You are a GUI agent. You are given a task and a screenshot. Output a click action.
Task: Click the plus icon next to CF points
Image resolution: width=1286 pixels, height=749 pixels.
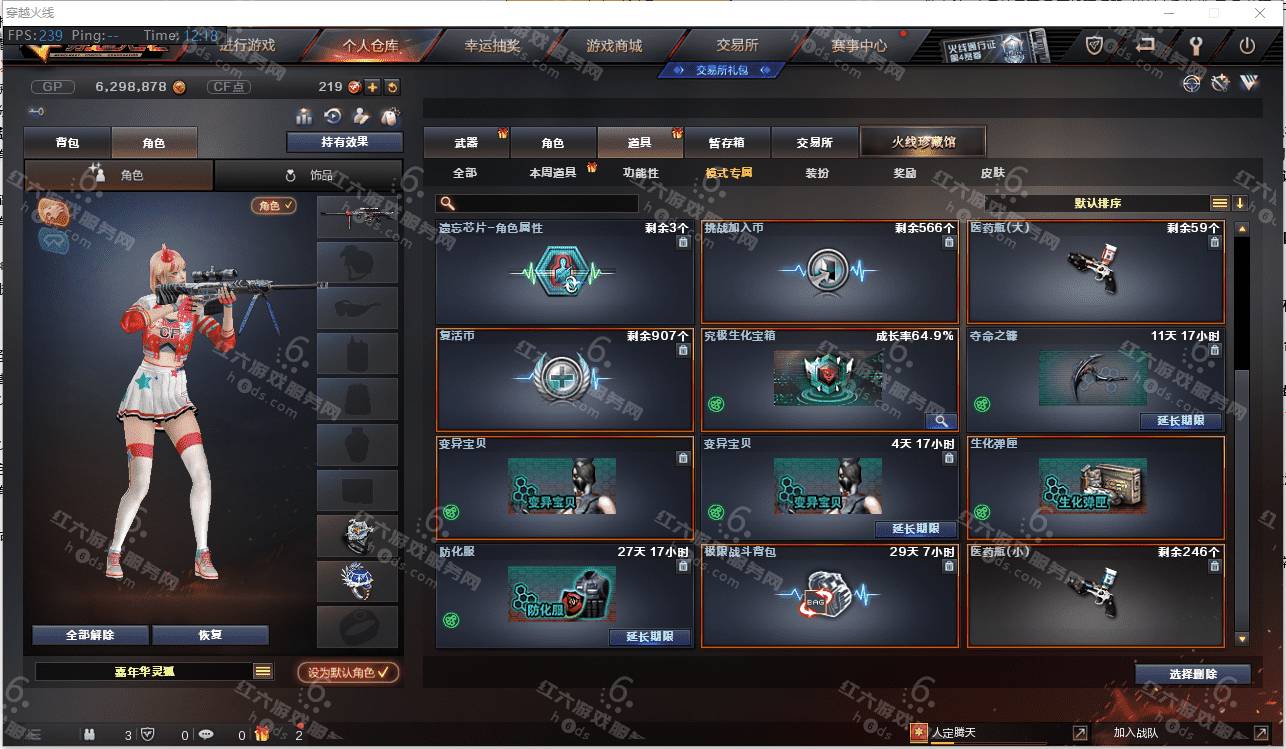click(x=372, y=87)
